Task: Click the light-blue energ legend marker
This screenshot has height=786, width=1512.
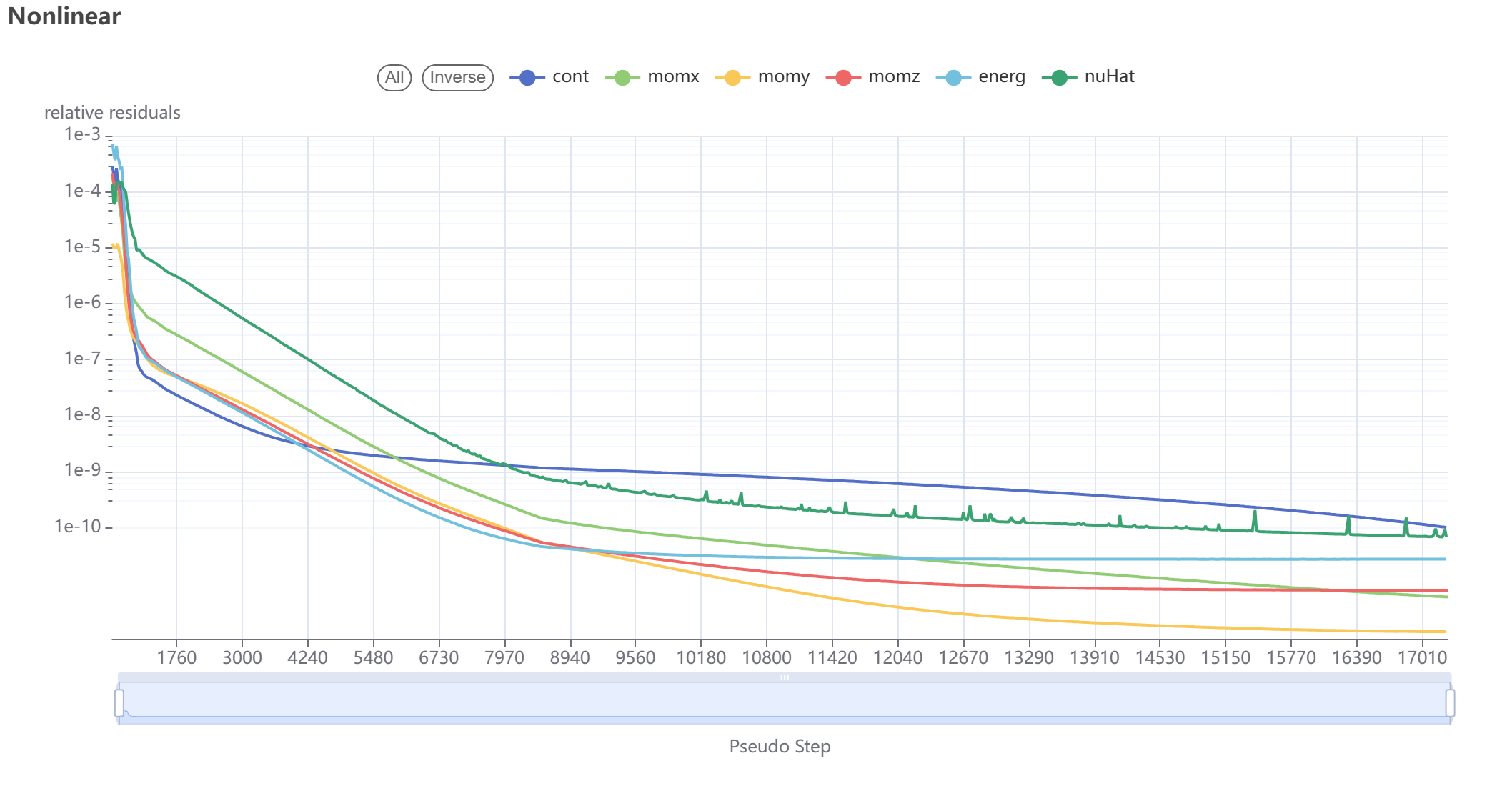Action: click(x=953, y=78)
